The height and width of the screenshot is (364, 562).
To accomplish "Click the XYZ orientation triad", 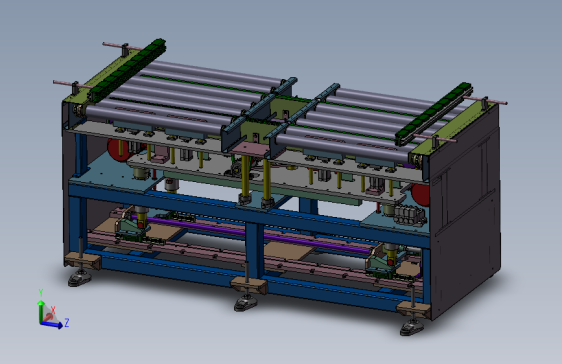I will click(x=53, y=309).
